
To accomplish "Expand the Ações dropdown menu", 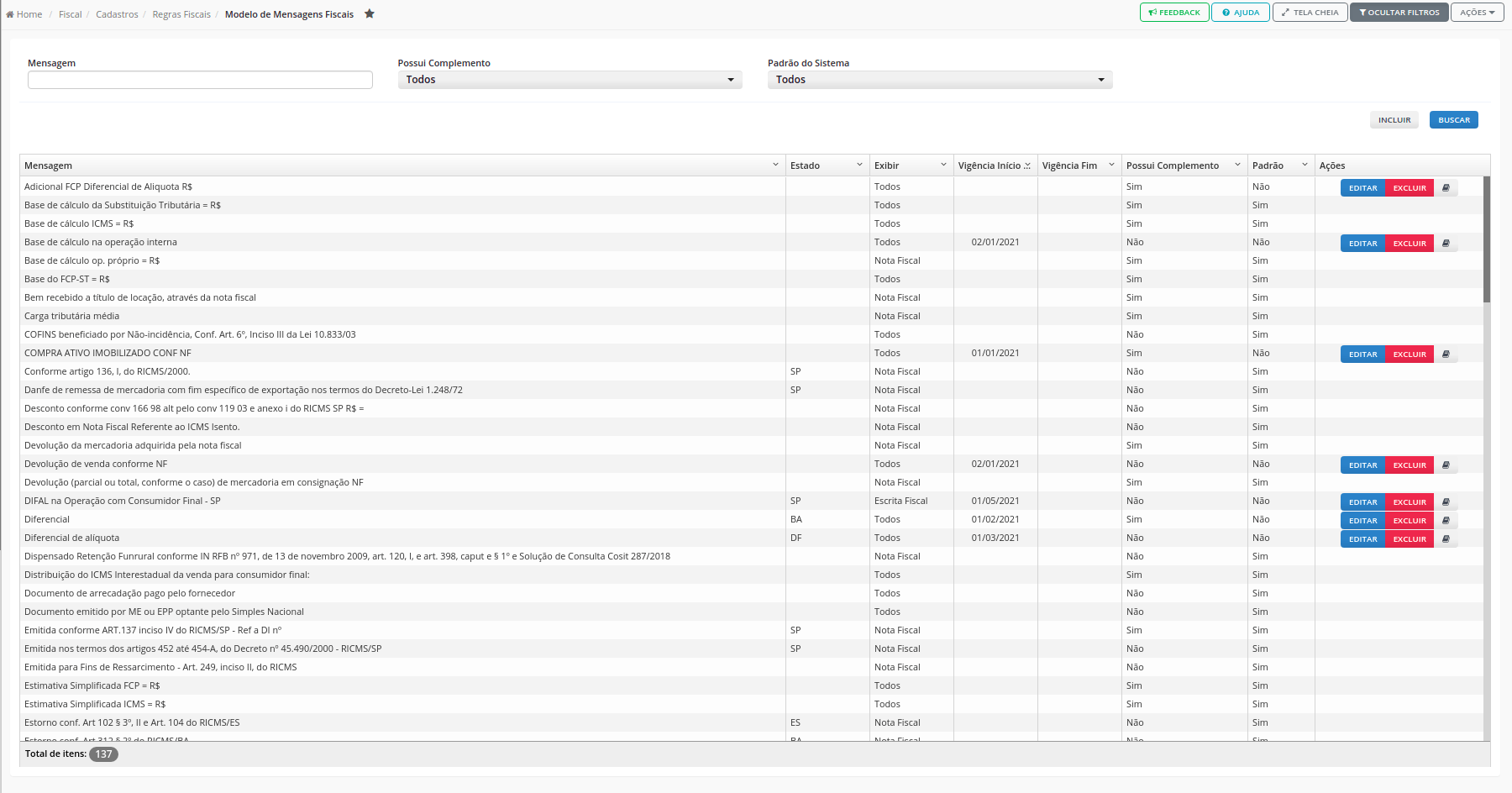I will click(x=1478, y=13).
